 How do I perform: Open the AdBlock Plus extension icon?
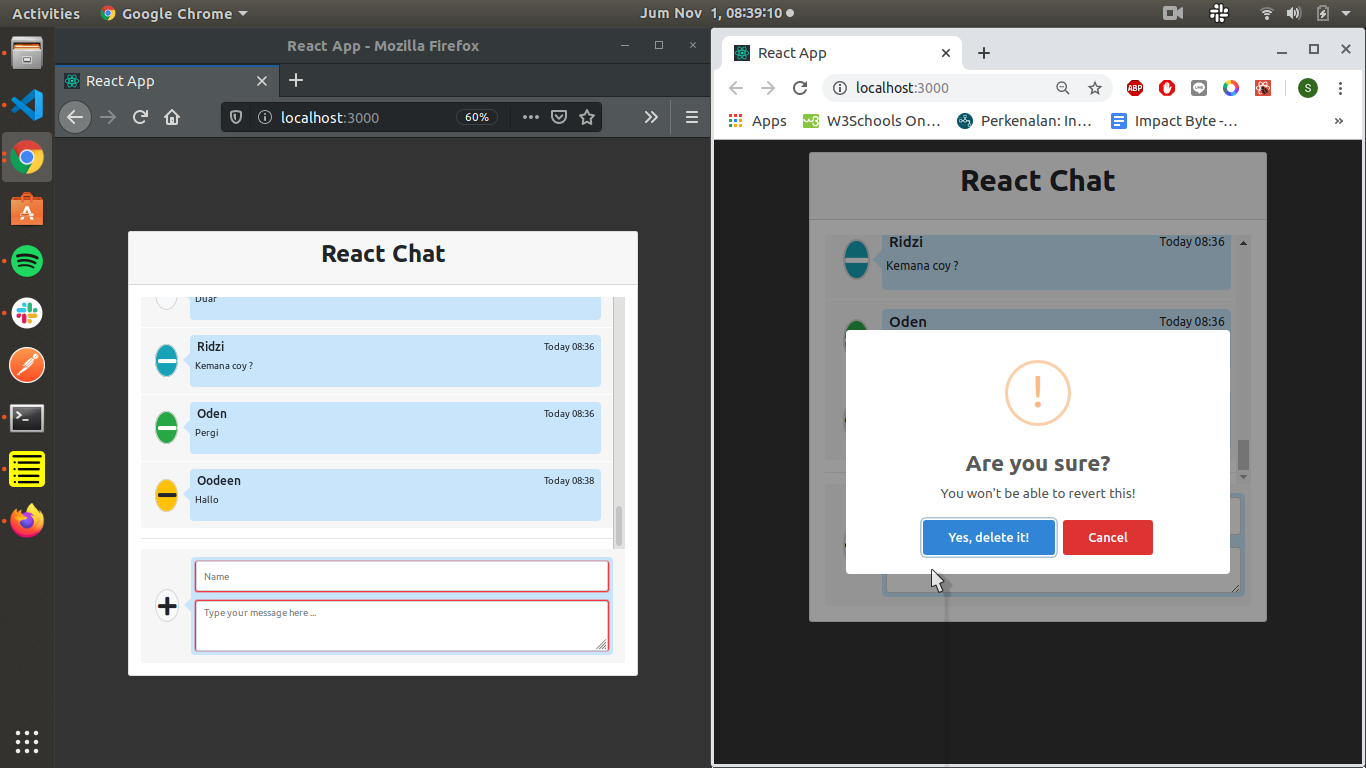1135,88
